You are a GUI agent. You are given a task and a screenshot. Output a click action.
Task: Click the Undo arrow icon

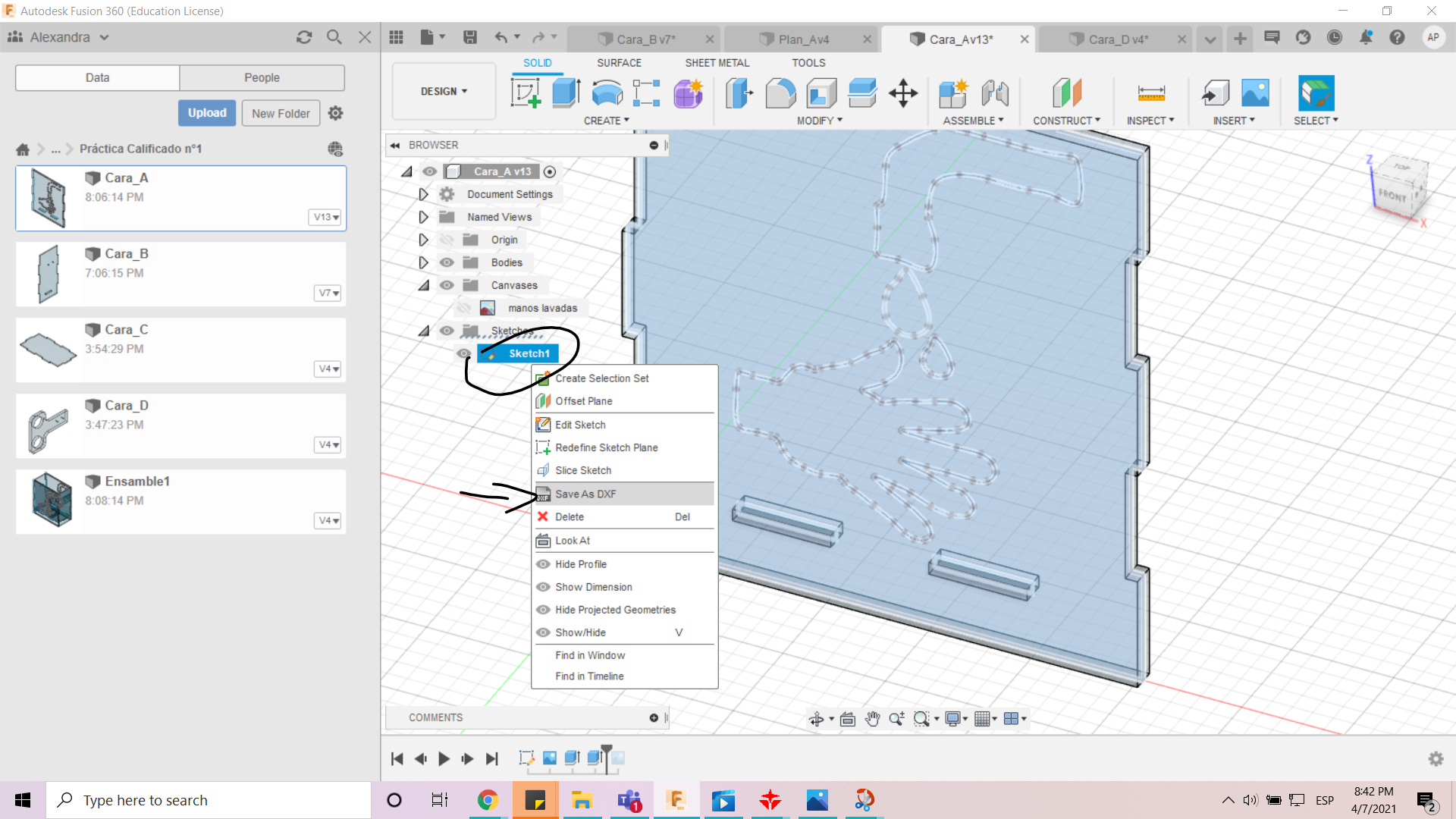501,37
